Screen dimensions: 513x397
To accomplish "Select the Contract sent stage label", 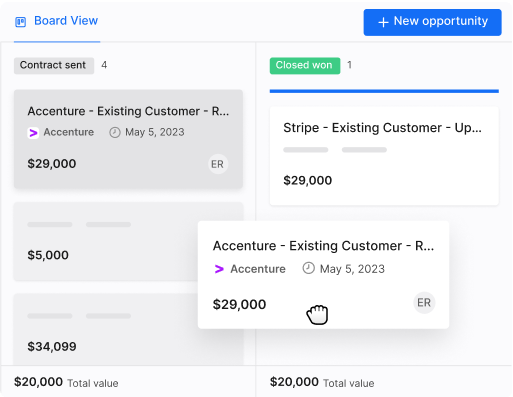I will [x=54, y=65].
